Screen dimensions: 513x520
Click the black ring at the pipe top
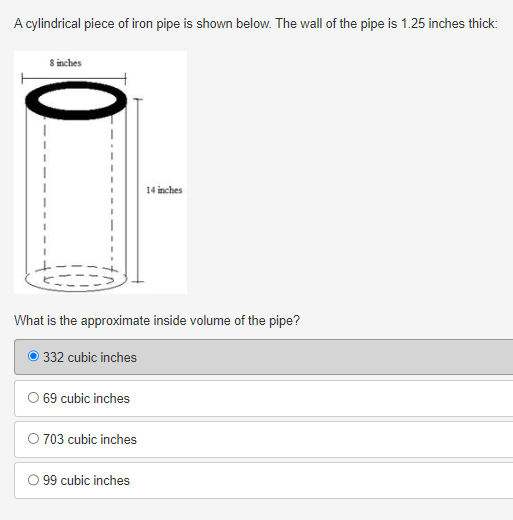76,114
